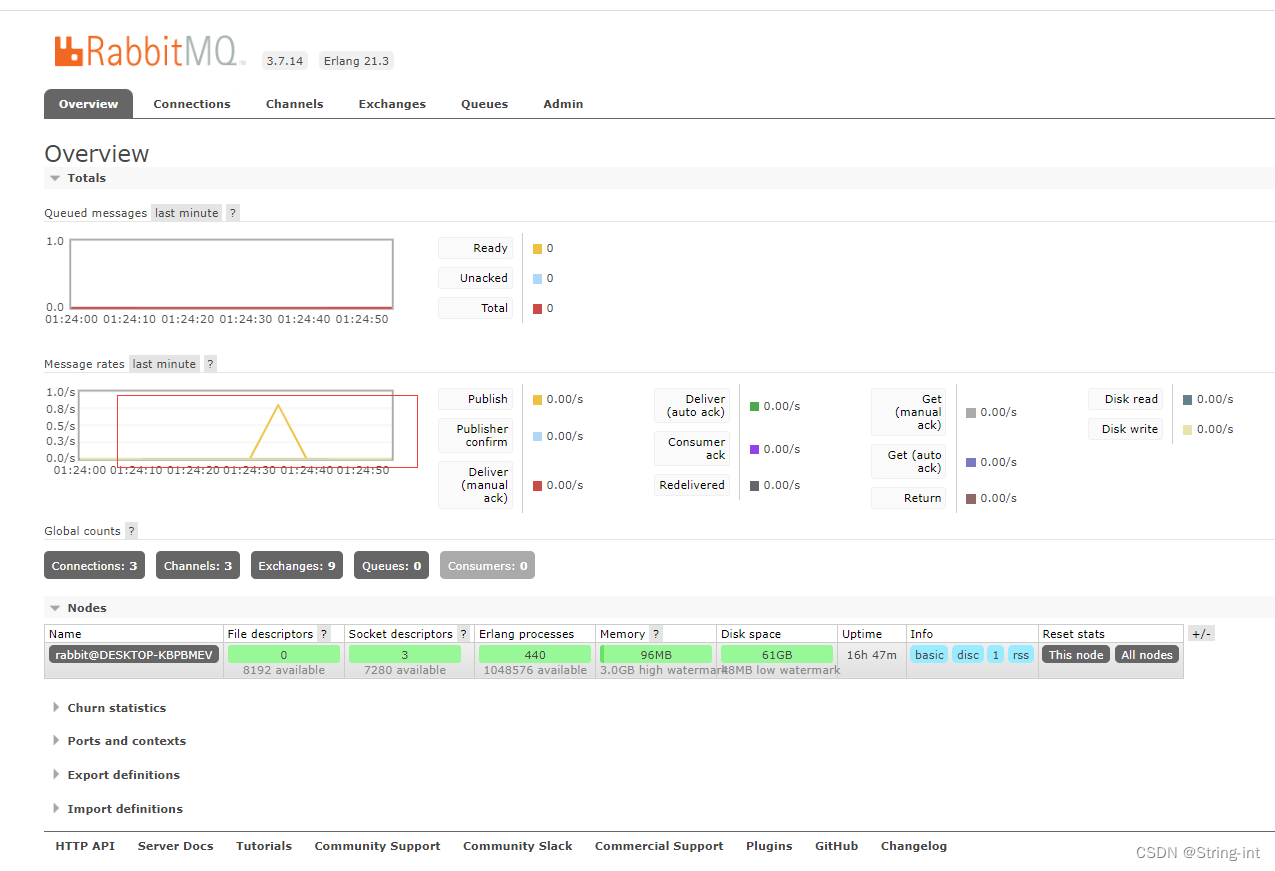
Task: Open Commercial Support link
Action: pyautogui.click(x=659, y=846)
